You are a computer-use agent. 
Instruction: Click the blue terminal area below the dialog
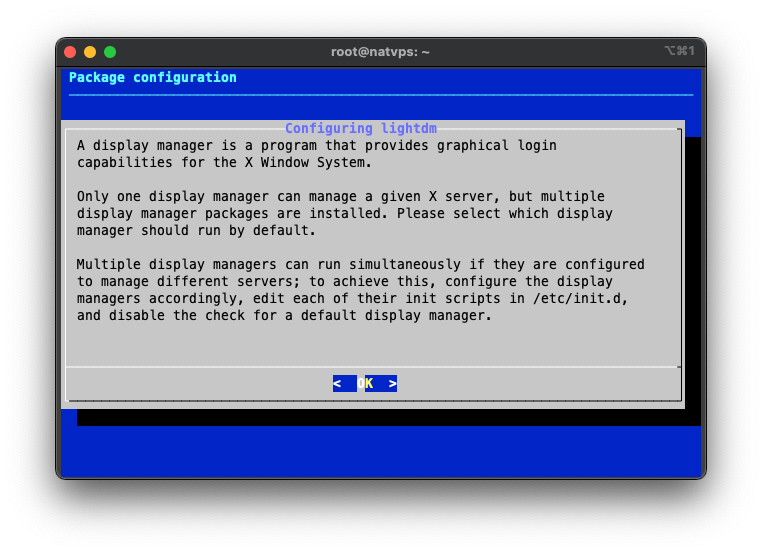(380, 450)
